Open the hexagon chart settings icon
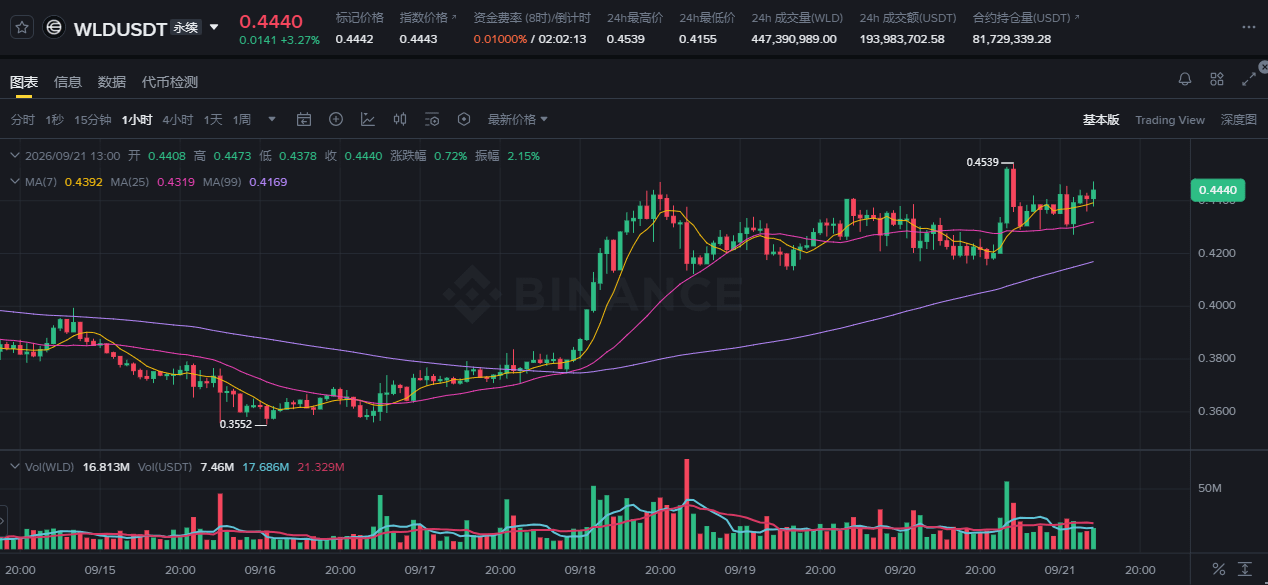 pyautogui.click(x=464, y=119)
